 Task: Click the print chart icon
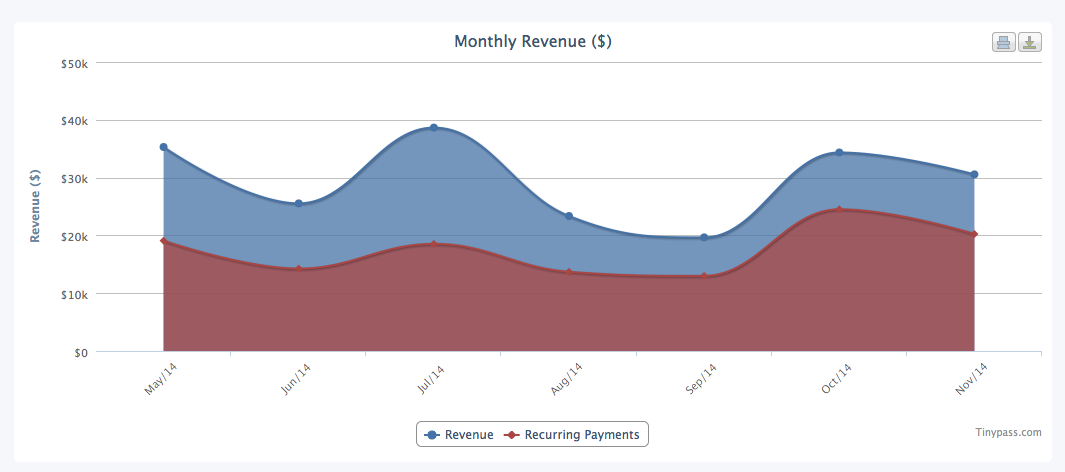1003,42
